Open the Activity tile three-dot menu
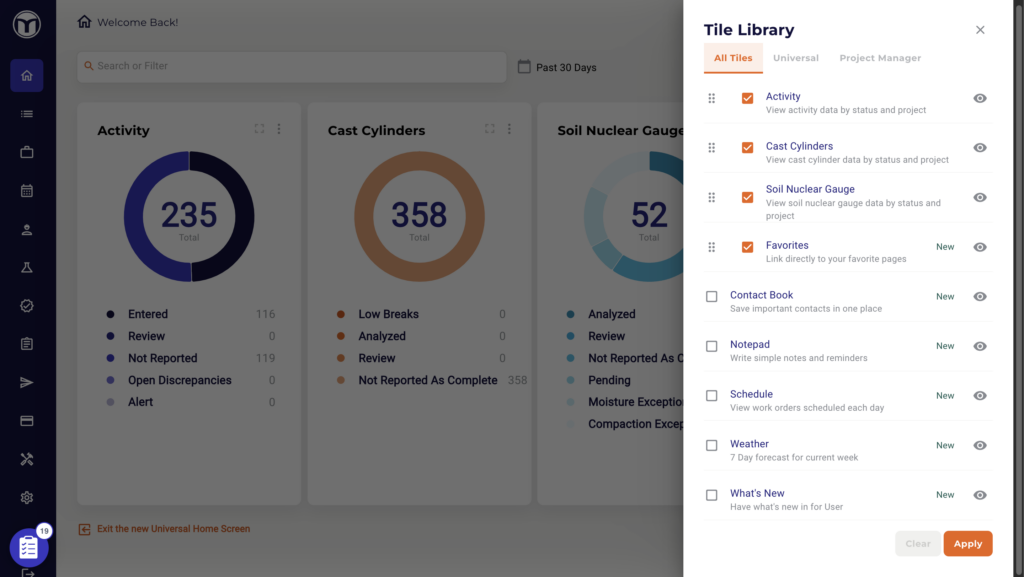 click(279, 129)
